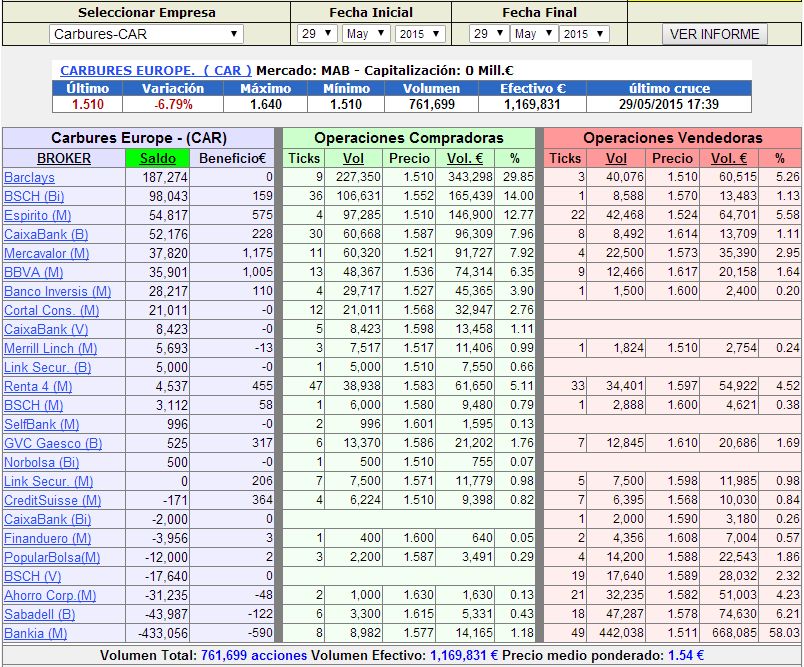Viewport: 804px width, 667px height.
Task: Sort by Vol in Operaciones Compradoras
Action: pyautogui.click(x=354, y=158)
